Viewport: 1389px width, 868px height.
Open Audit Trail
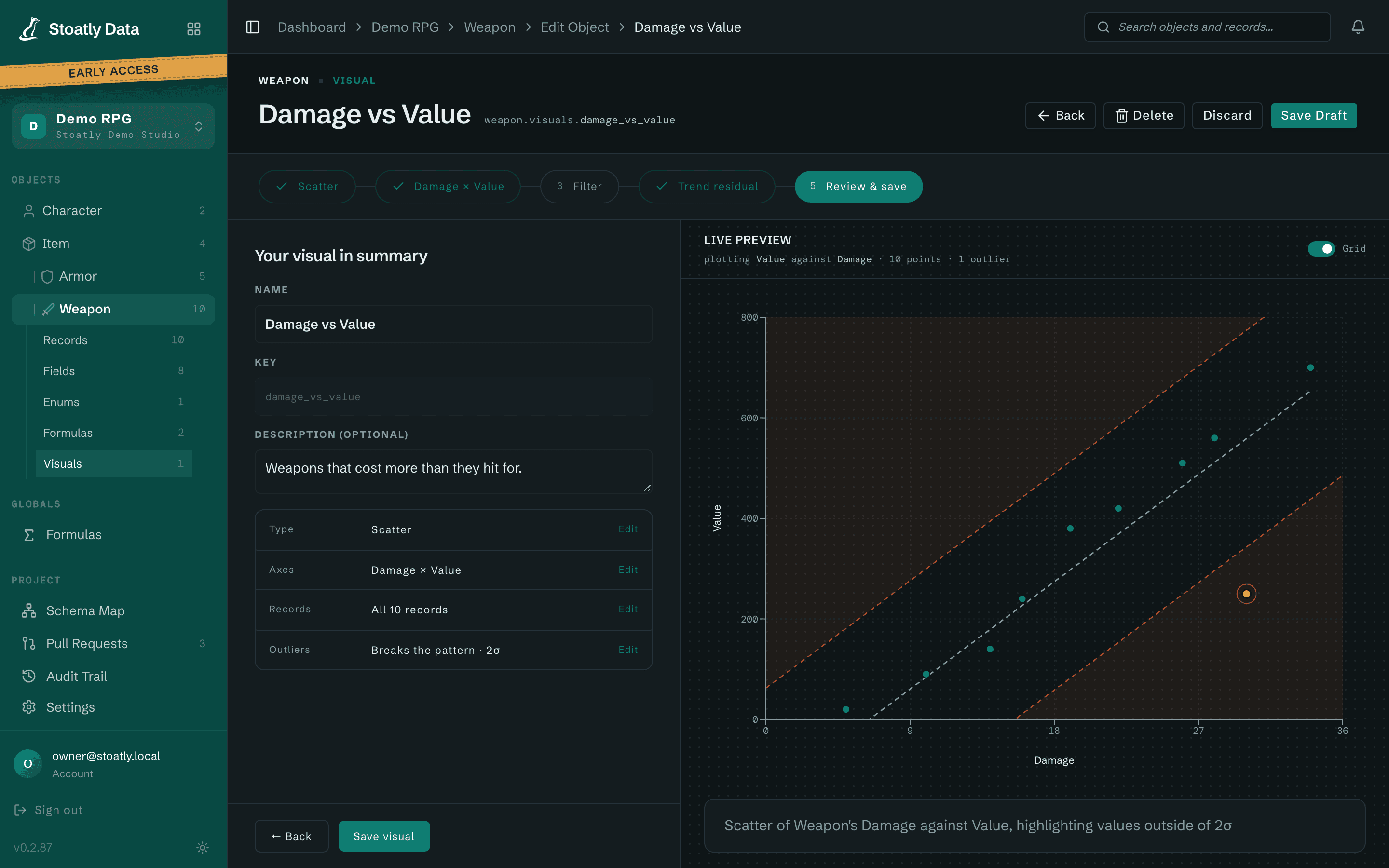coord(113,676)
